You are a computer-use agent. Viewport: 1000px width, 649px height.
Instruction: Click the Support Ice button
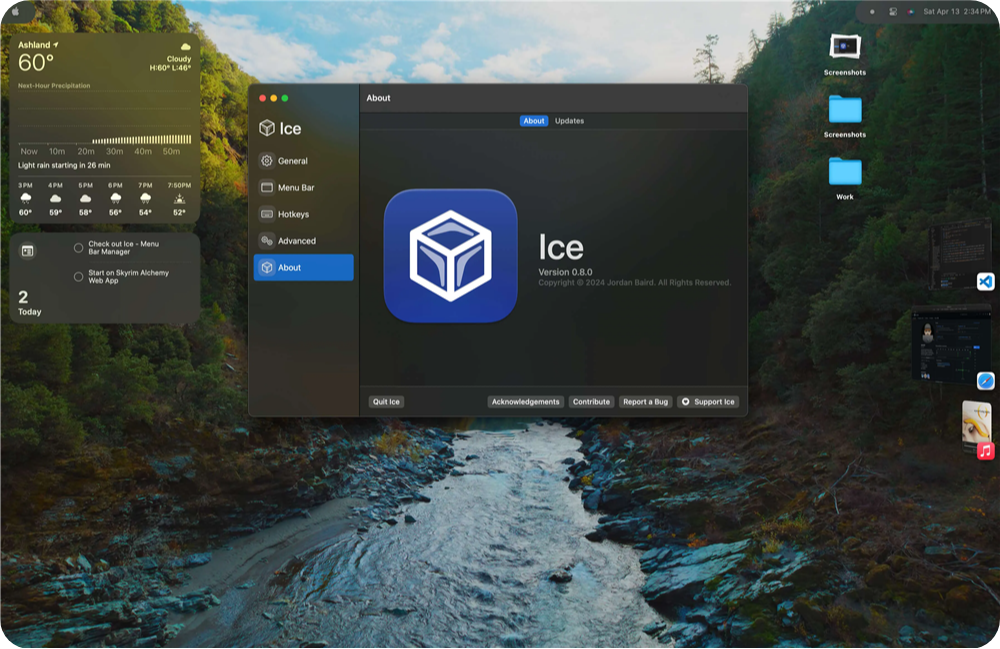708,402
